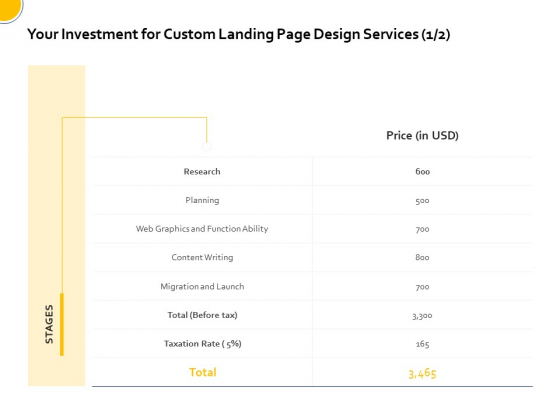Click the Research price value 600
The width and height of the screenshot is (560, 420).
pos(422,172)
